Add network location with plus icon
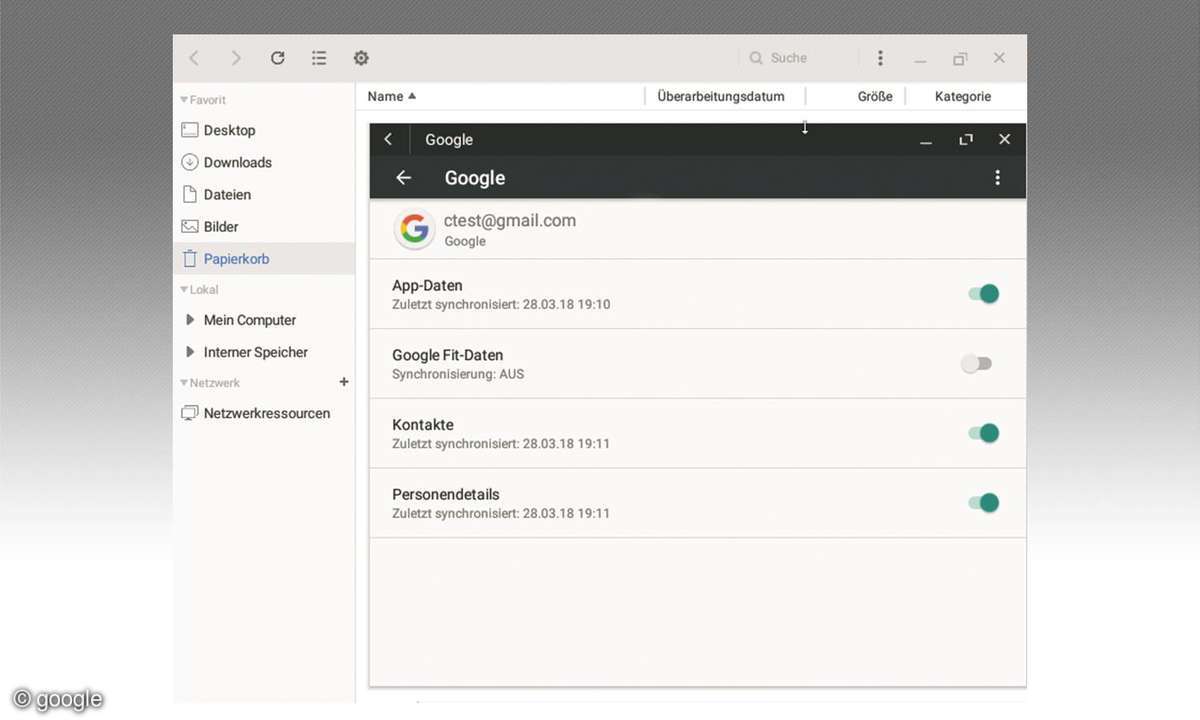 coord(344,382)
